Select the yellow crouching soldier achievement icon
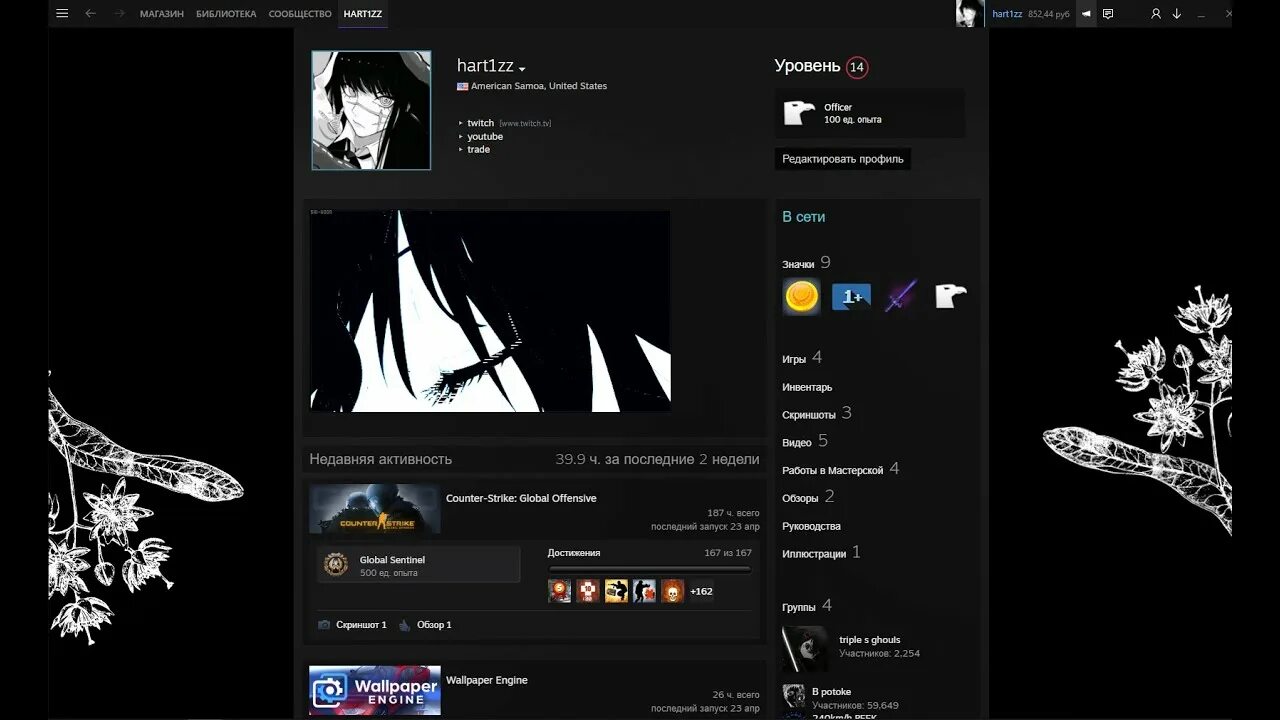This screenshot has width=1280, height=720. (616, 591)
